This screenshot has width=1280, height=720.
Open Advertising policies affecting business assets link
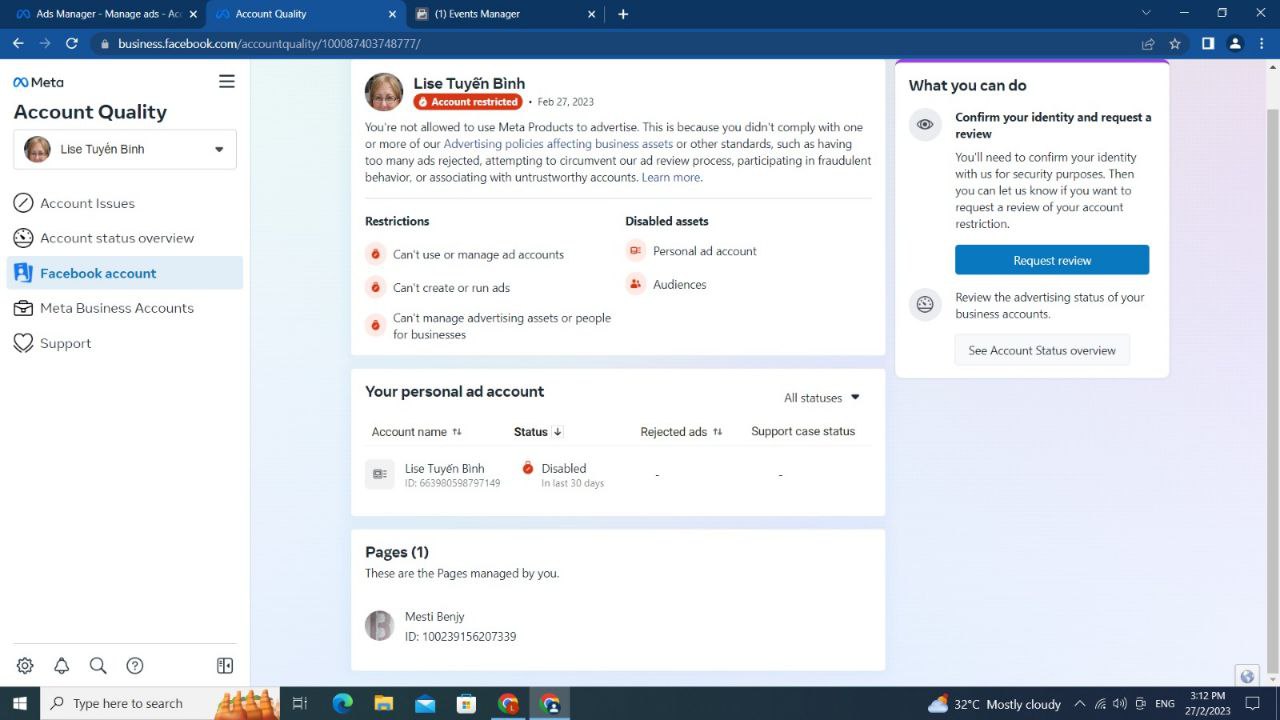click(558, 144)
